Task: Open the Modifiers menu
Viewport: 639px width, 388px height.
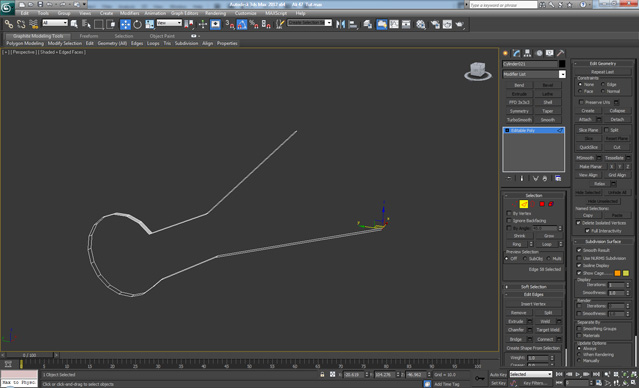Action: point(130,13)
